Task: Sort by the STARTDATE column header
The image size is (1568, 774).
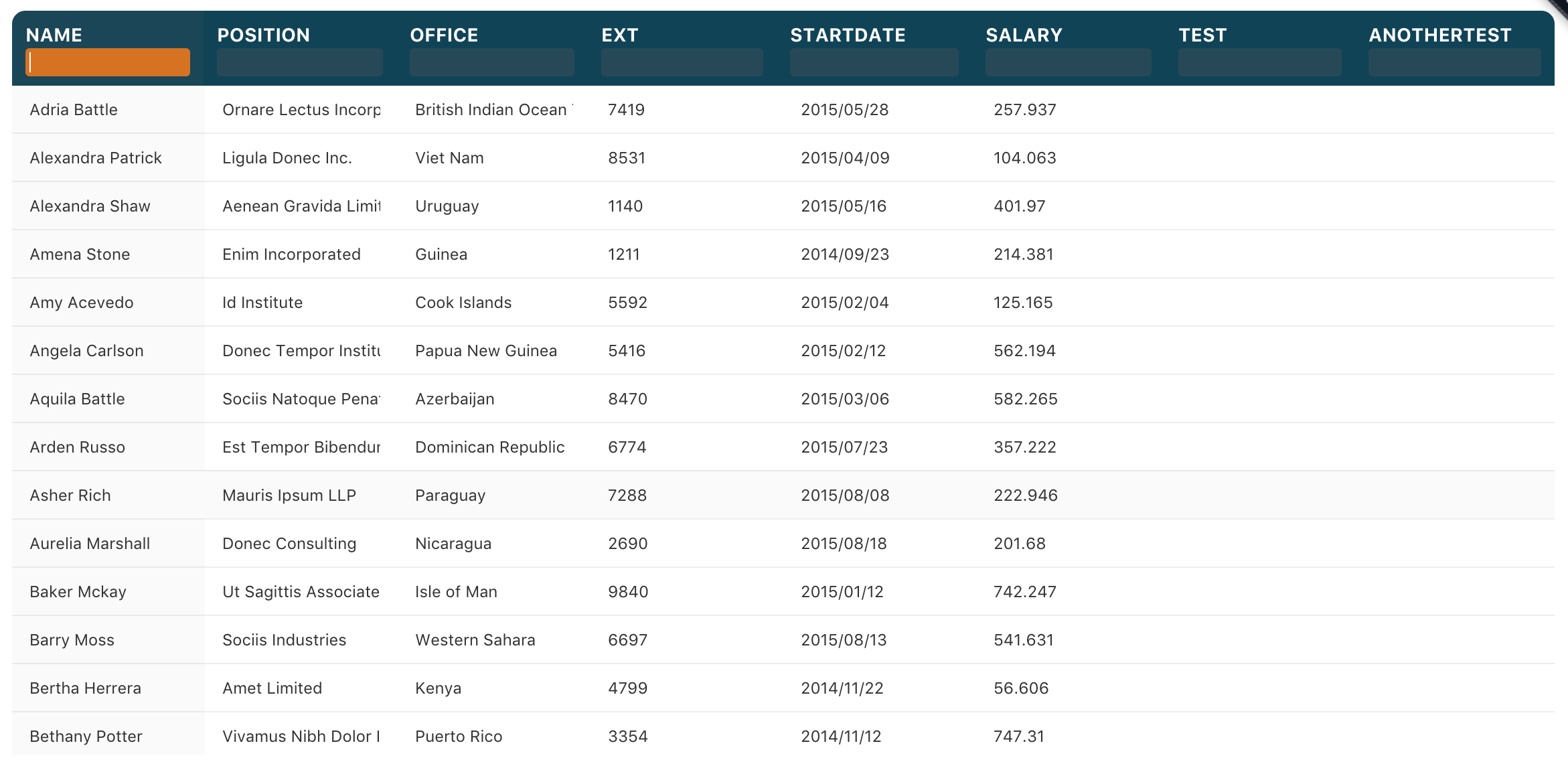Action: point(848,35)
